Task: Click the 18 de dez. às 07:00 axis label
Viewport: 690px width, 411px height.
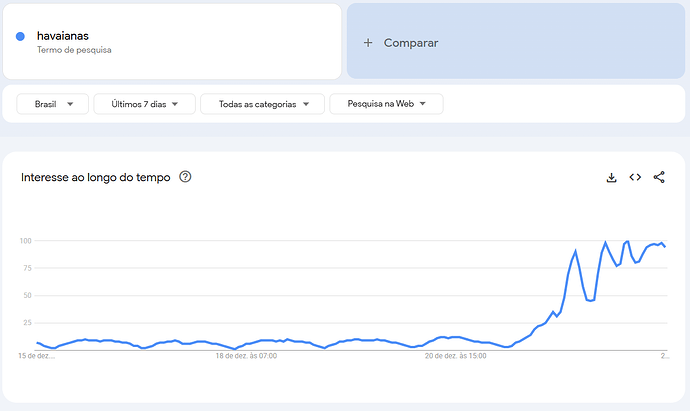Action: tap(246, 356)
